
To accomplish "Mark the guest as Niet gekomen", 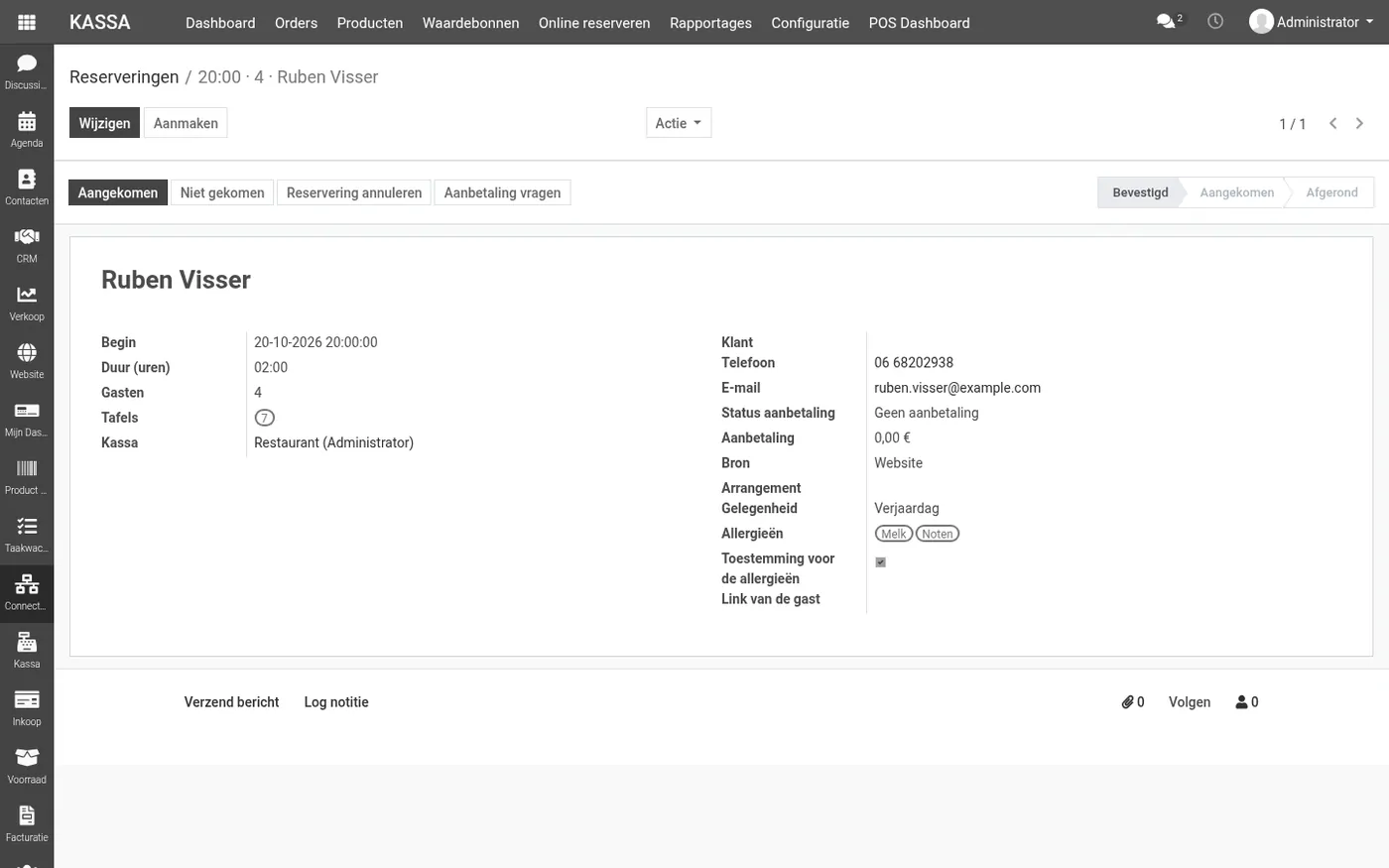I will [x=222, y=192].
